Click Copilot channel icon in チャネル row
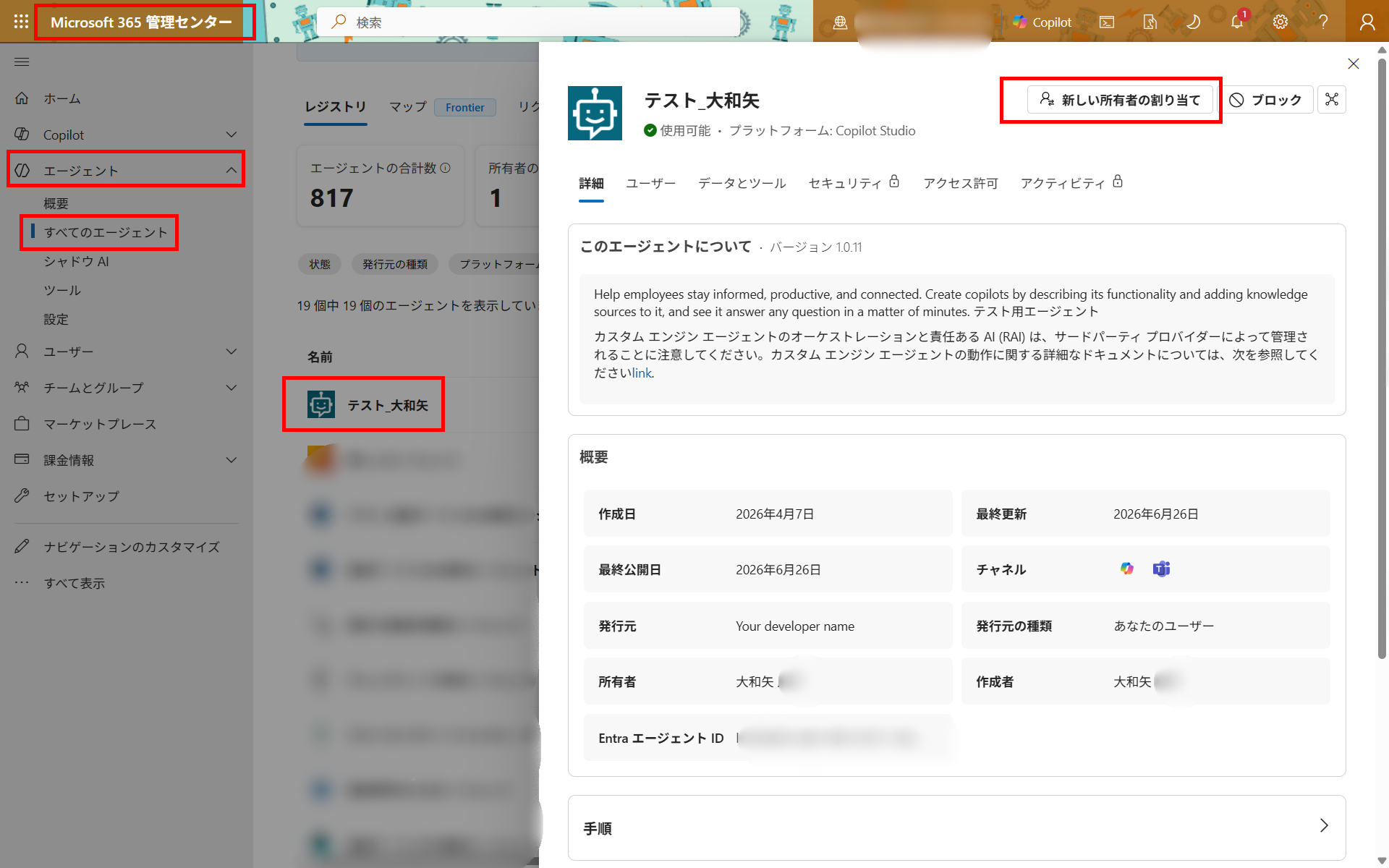The width and height of the screenshot is (1389, 868). pos(1126,569)
